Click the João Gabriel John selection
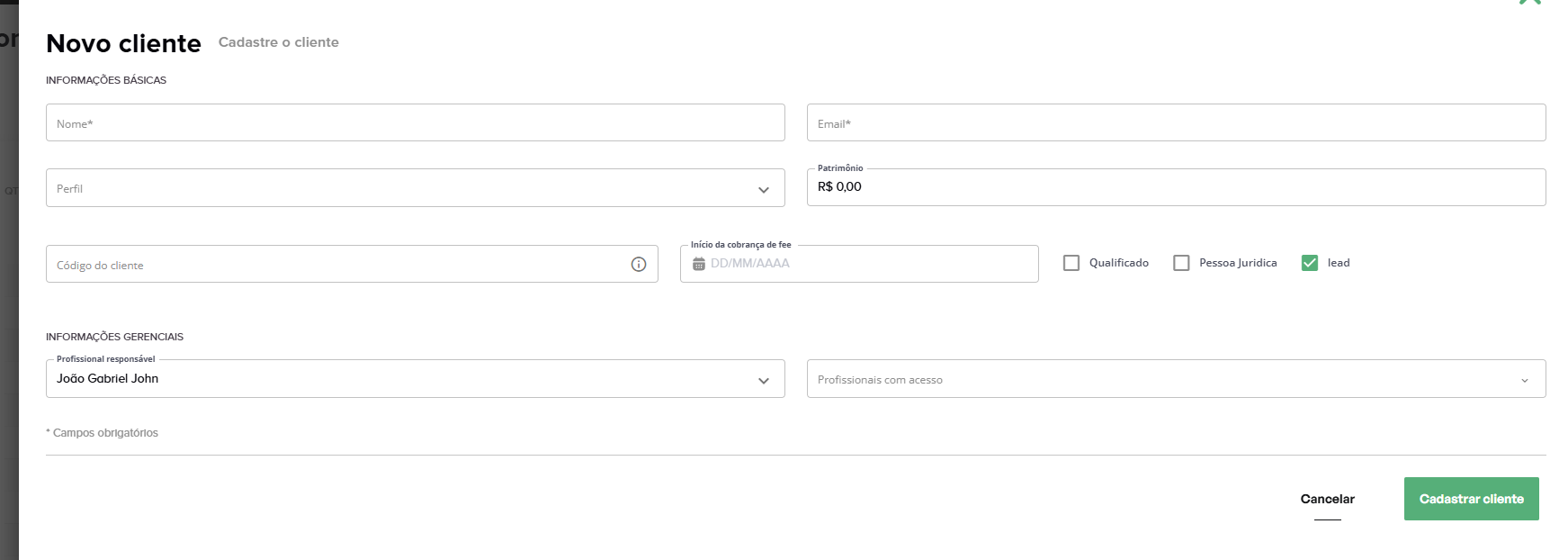The image size is (1568, 560). [108, 379]
